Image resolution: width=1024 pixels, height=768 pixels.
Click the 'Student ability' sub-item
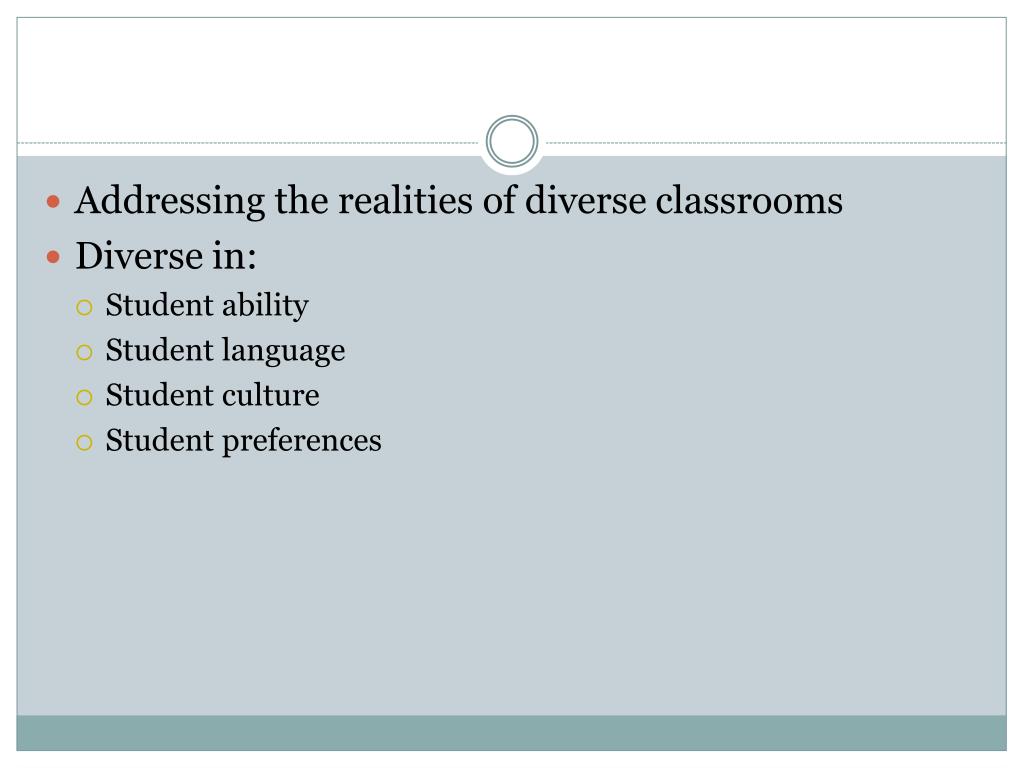pyautogui.click(x=207, y=306)
